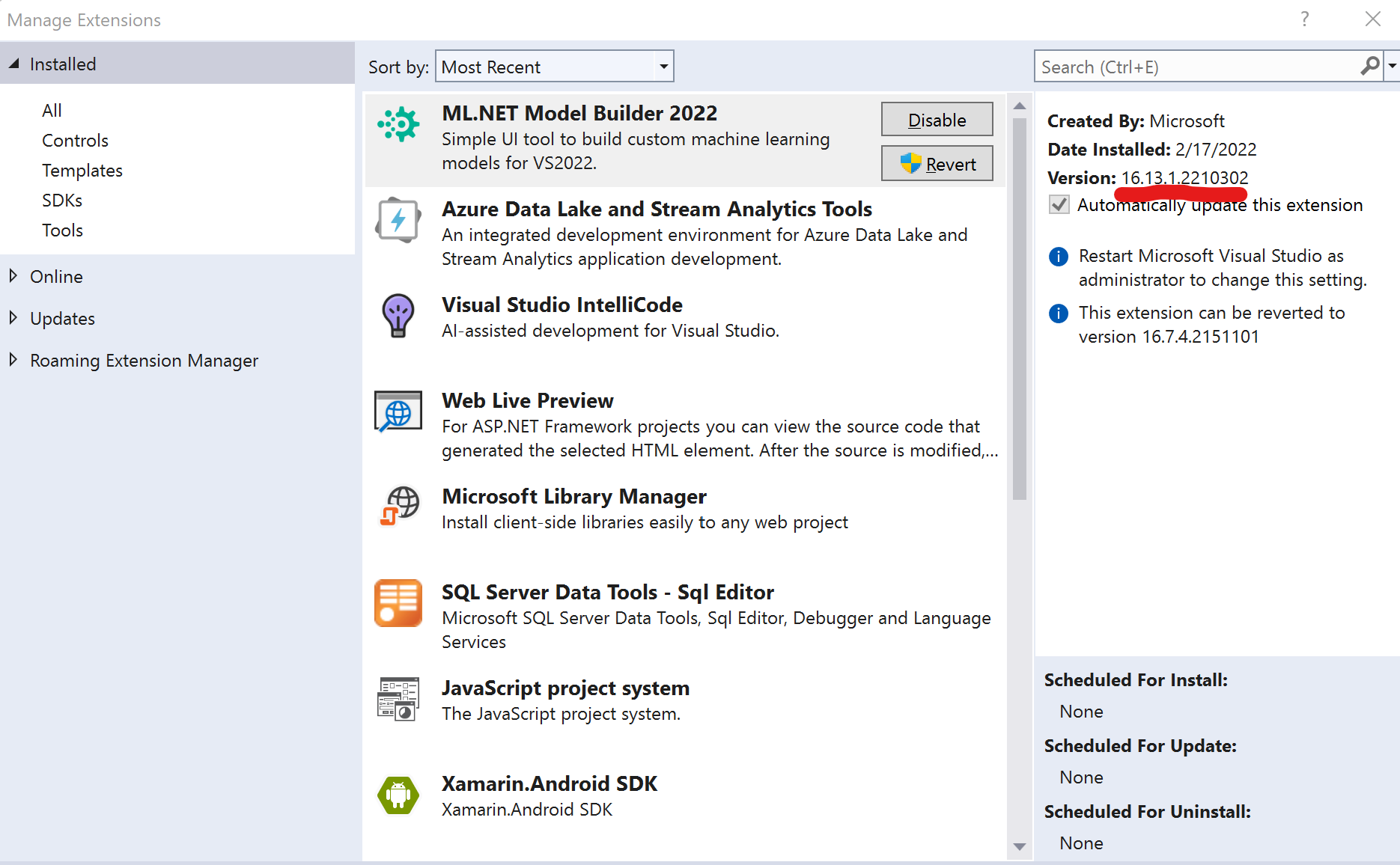The width and height of the screenshot is (1400, 865).
Task: Click the SQL Server Data Tools icon
Action: tap(398, 604)
